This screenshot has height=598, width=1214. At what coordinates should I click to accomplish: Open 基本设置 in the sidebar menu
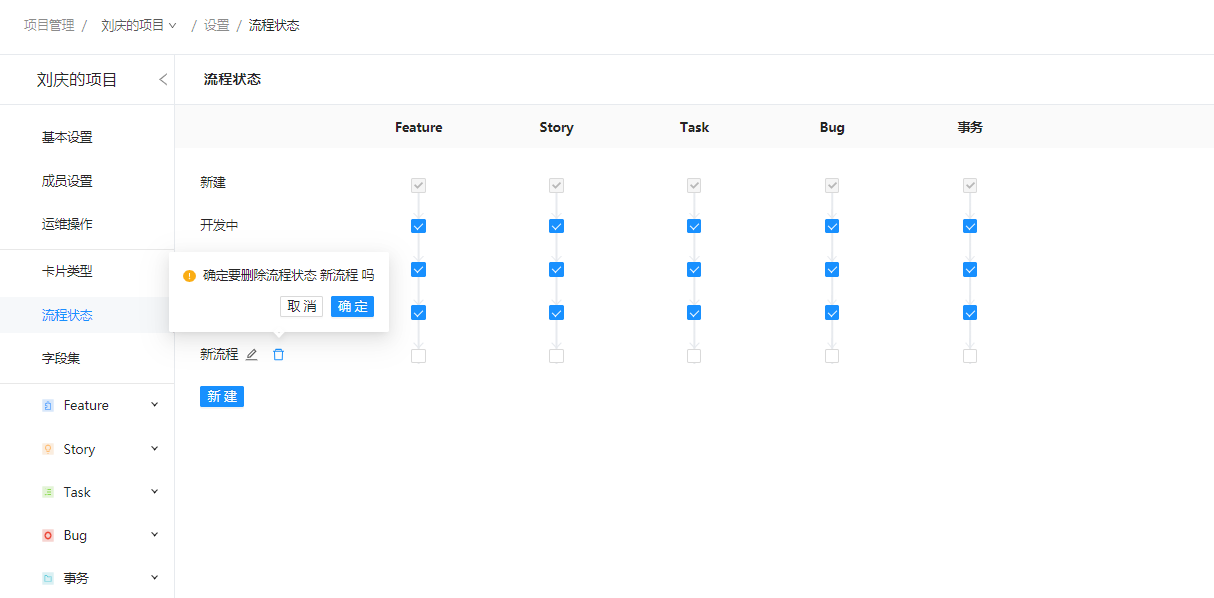[x=67, y=138]
